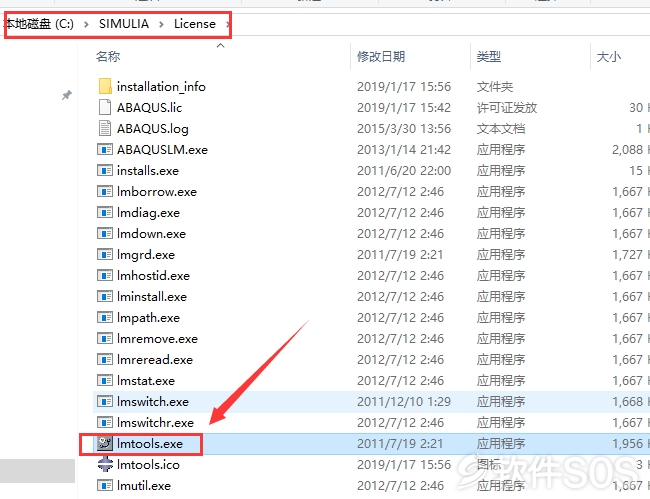Click the 文本文档 type of ABAQUS.log
650x499 pixels.
[x=501, y=129]
